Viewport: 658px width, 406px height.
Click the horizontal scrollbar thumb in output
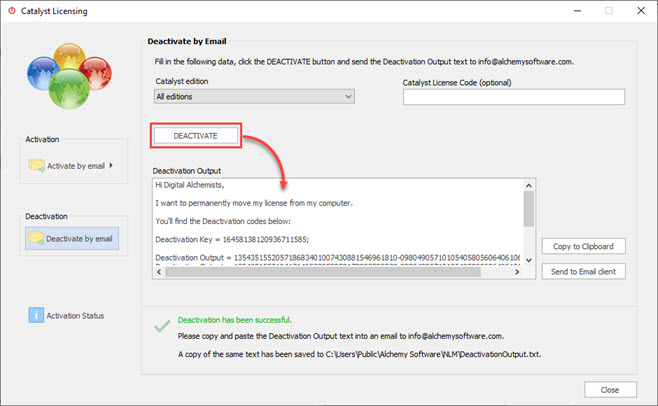(323, 272)
